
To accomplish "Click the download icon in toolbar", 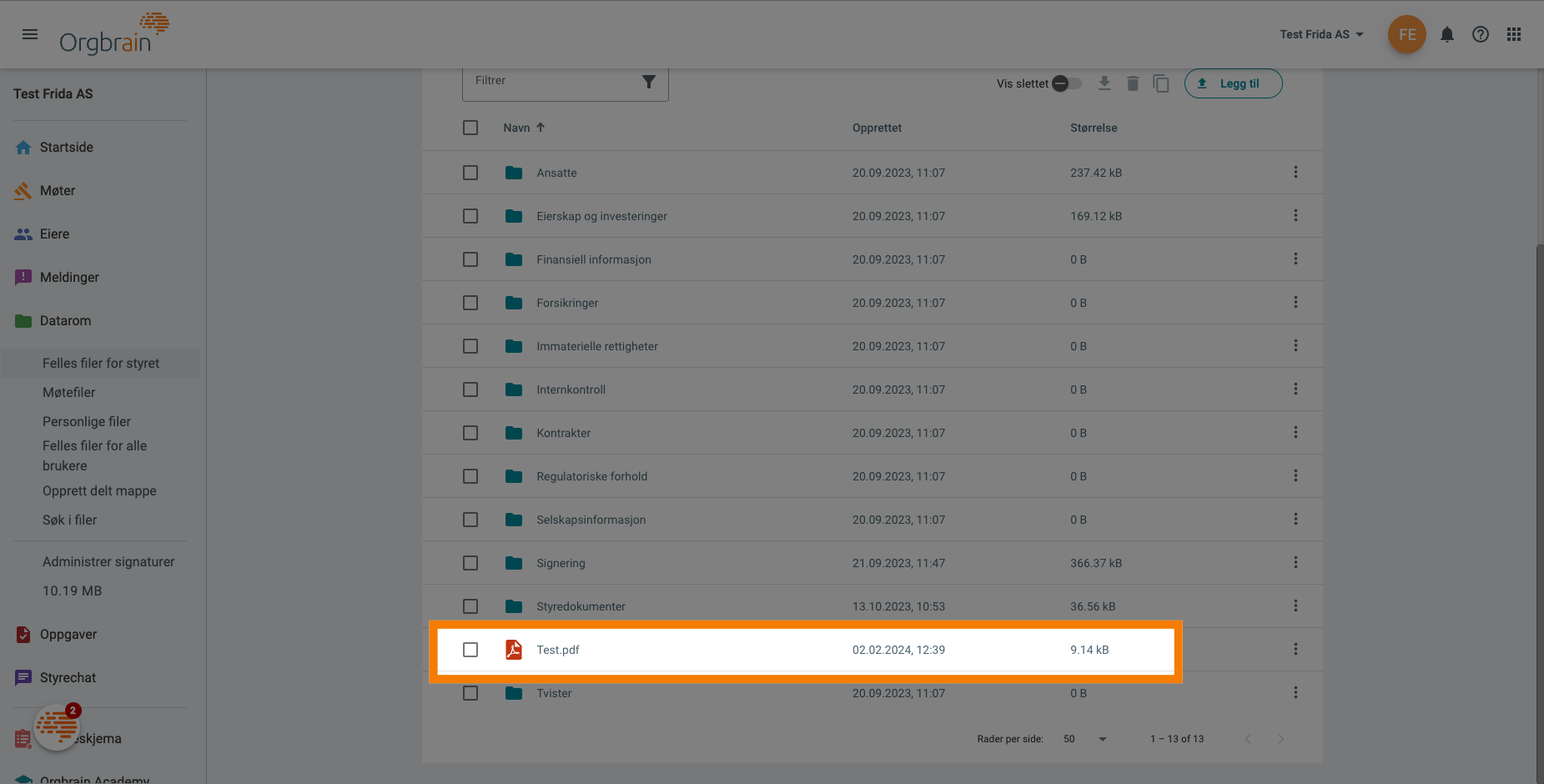I will click(1104, 83).
